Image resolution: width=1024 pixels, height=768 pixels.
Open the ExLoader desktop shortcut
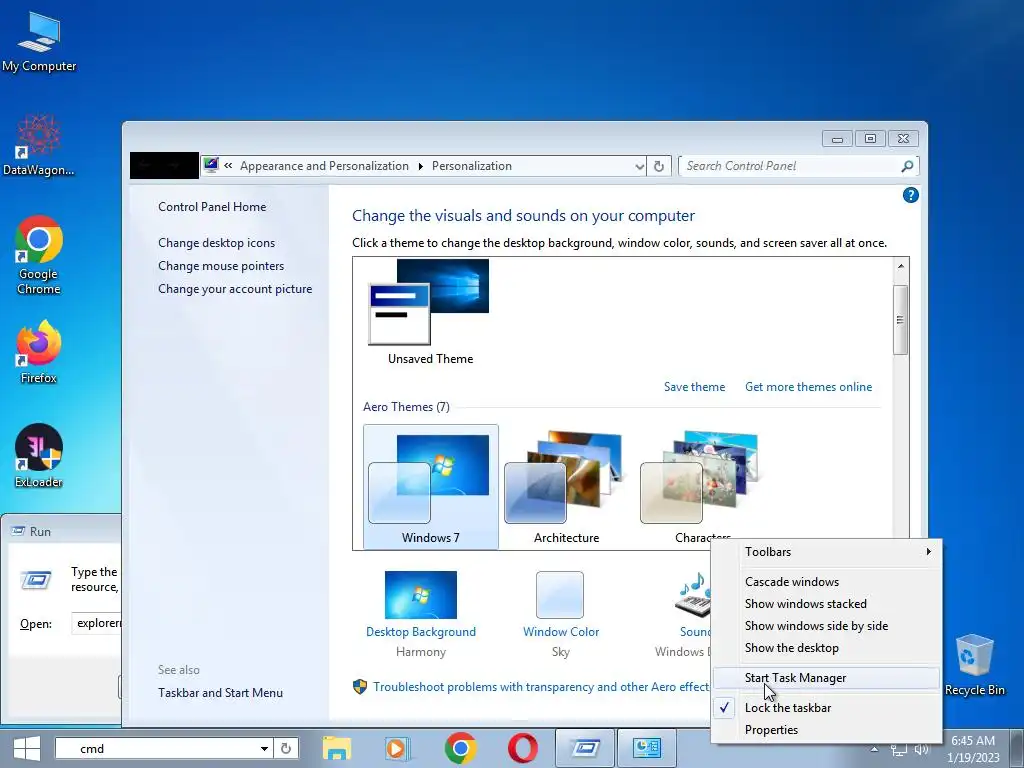(39, 456)
